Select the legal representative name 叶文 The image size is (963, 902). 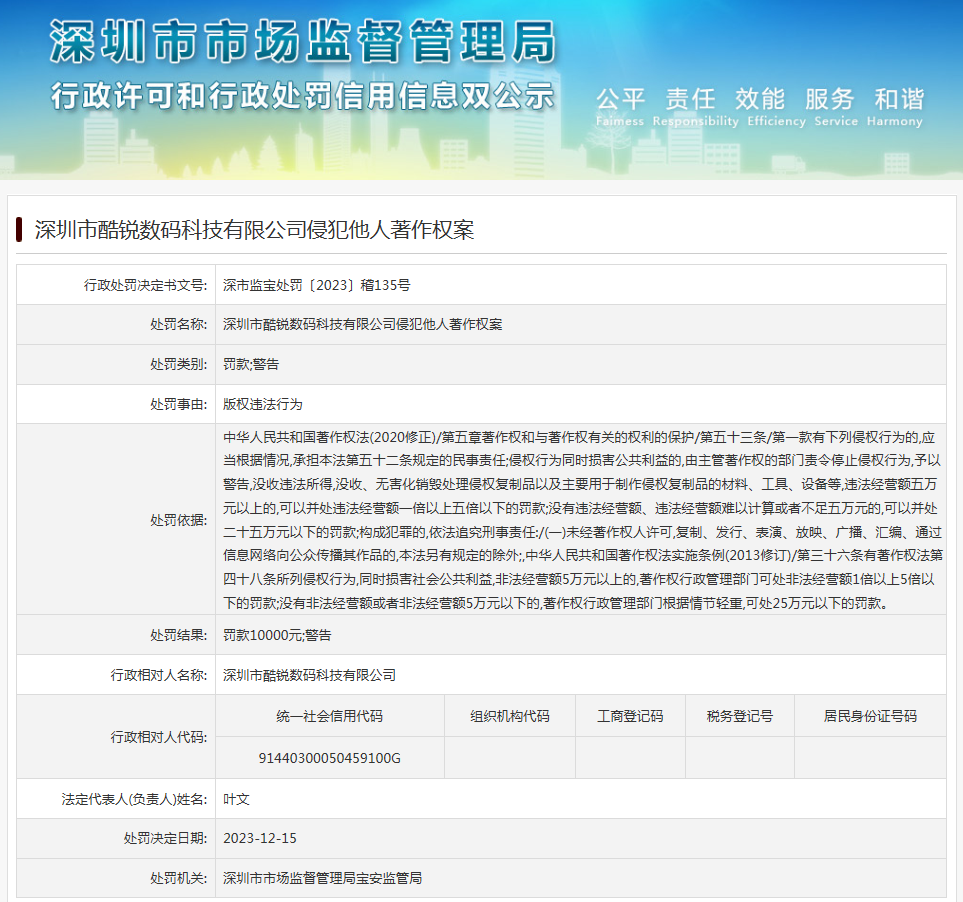pos(236,799)
